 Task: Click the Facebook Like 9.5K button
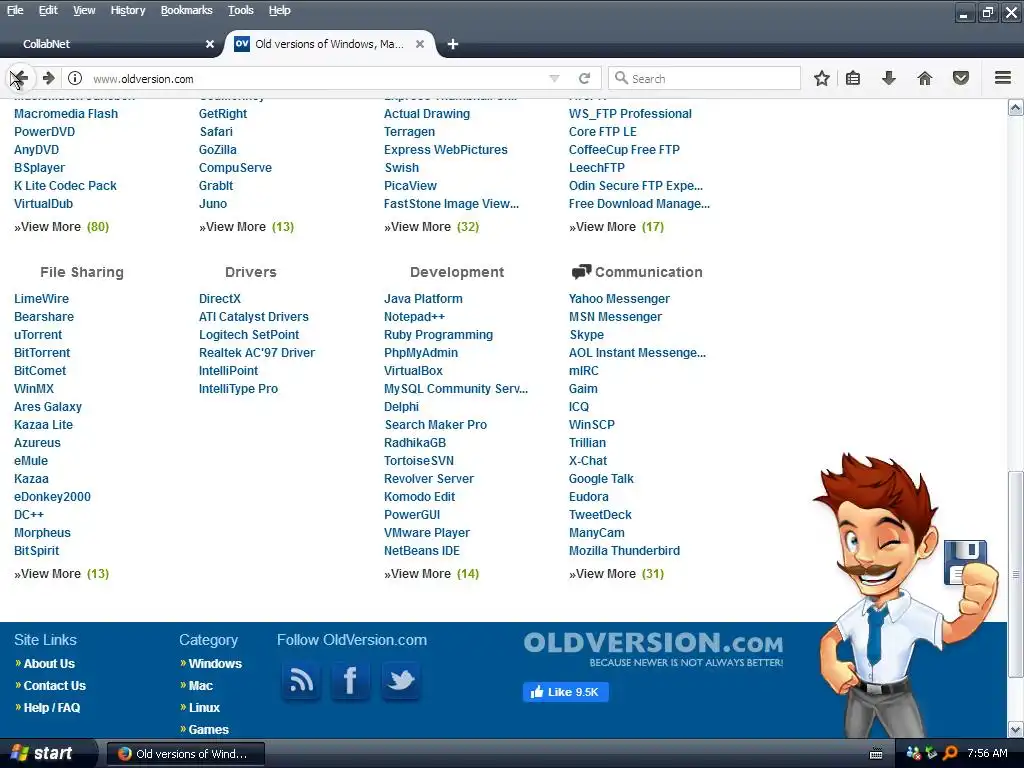(x=566, y=692)
